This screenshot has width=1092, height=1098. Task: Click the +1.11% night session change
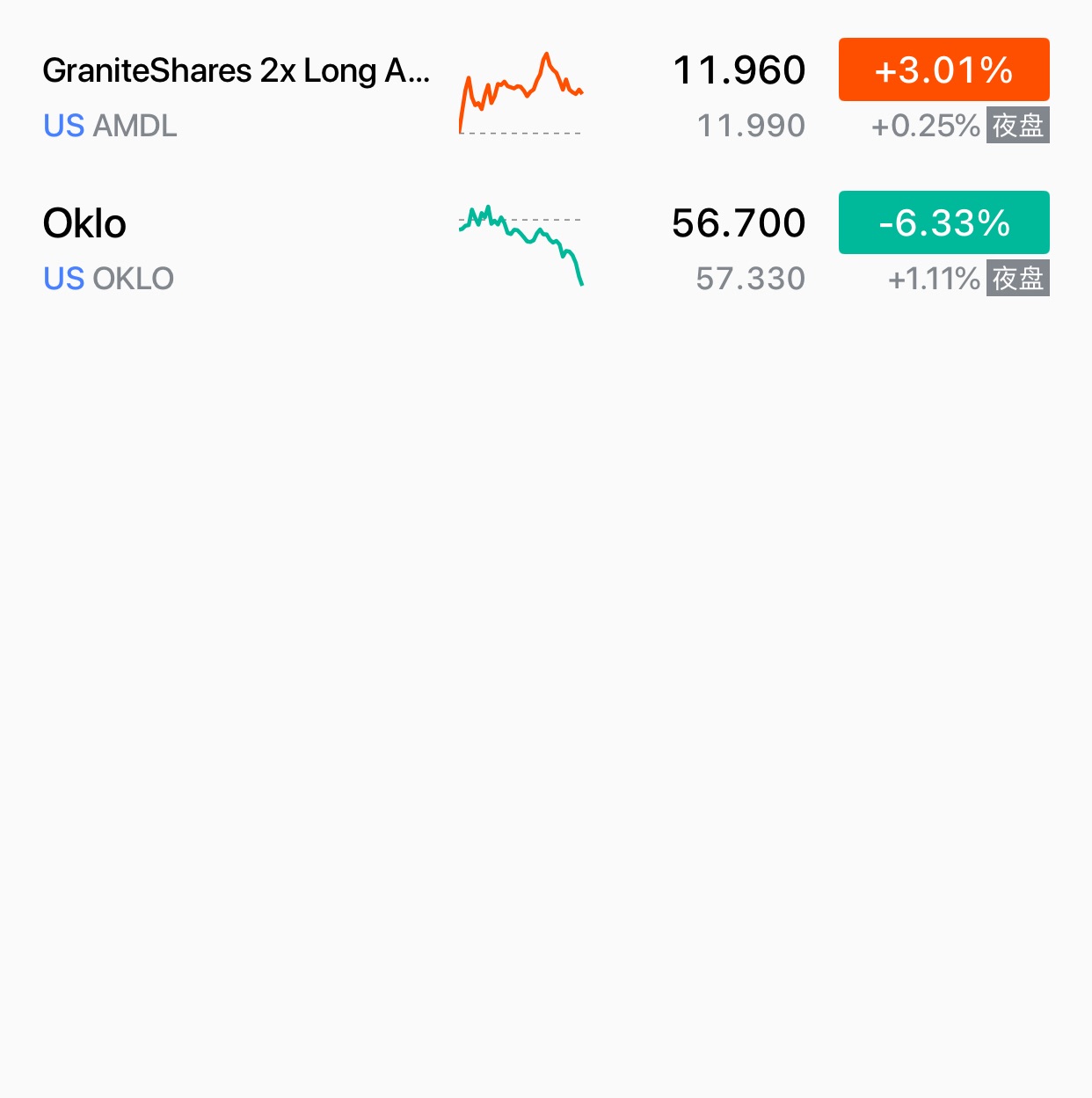click(x=934, y=280)
